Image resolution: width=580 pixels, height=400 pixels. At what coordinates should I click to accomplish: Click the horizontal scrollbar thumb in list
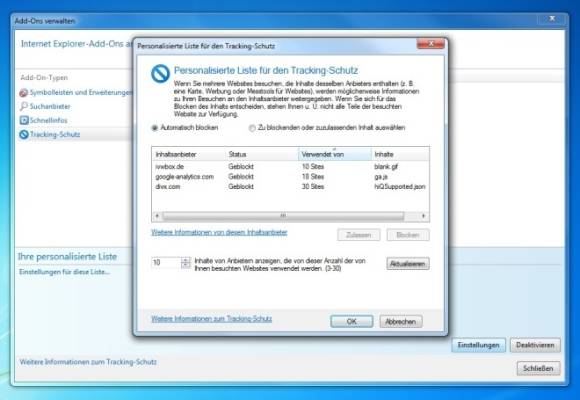coord(283,216)
